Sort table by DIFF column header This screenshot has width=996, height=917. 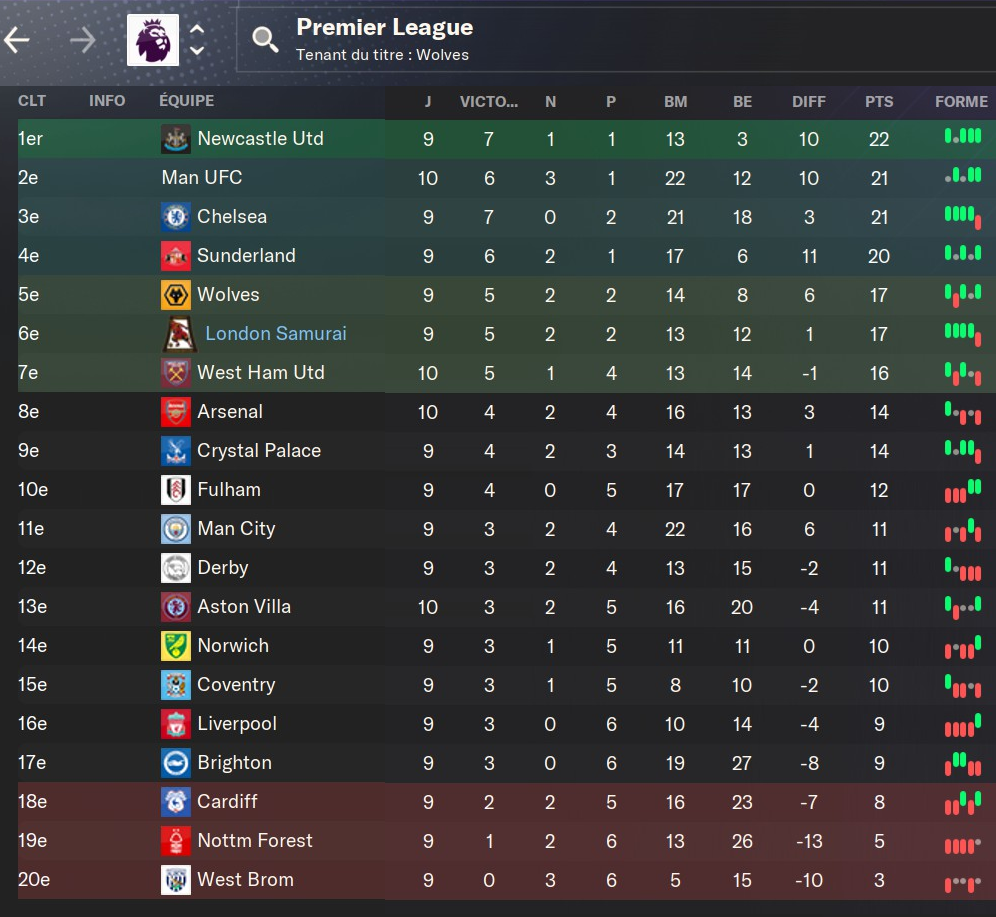pyautogui.click(x=809, y=102)
